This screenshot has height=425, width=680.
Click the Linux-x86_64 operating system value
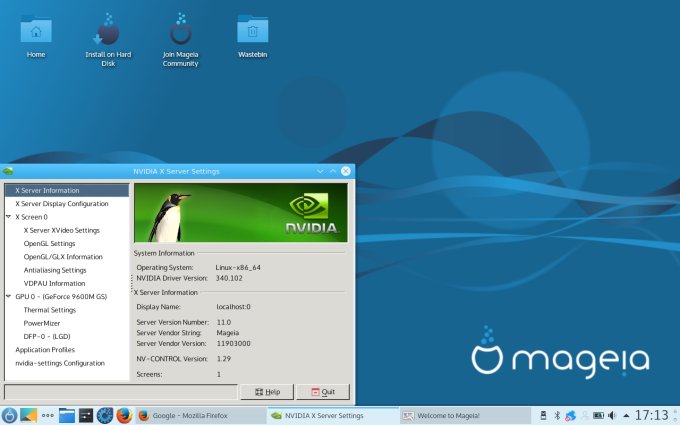pos(238,267)
